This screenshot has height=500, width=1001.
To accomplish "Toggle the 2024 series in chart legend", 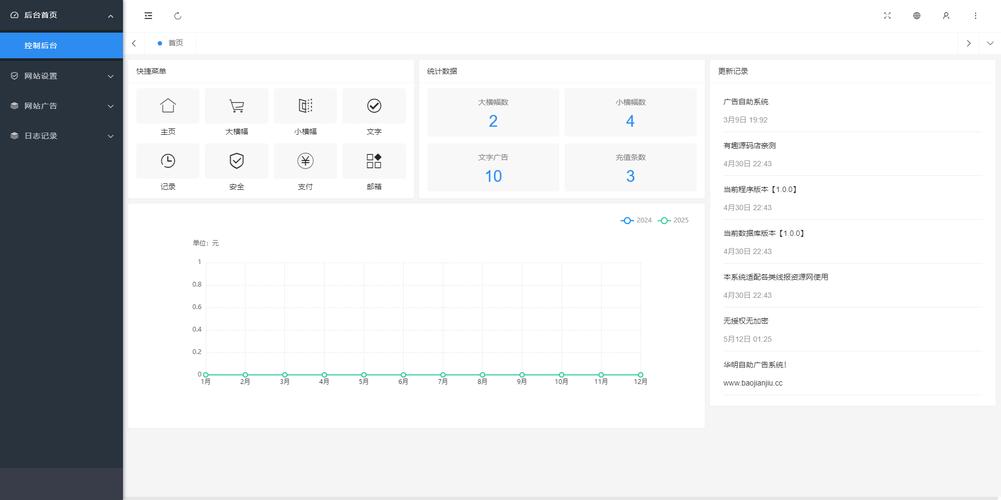I will coord(637,220).
